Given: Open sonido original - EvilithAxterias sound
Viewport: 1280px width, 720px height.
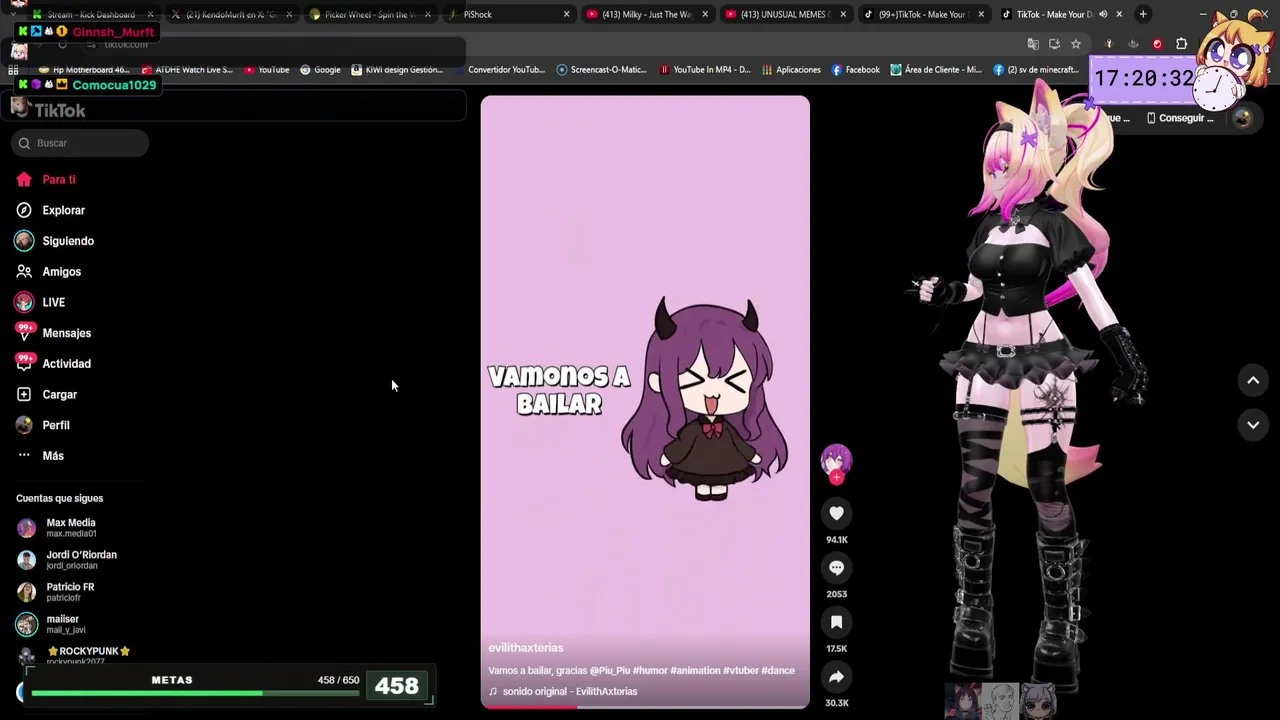Looking at the screenshot, I should coord(563,692).
